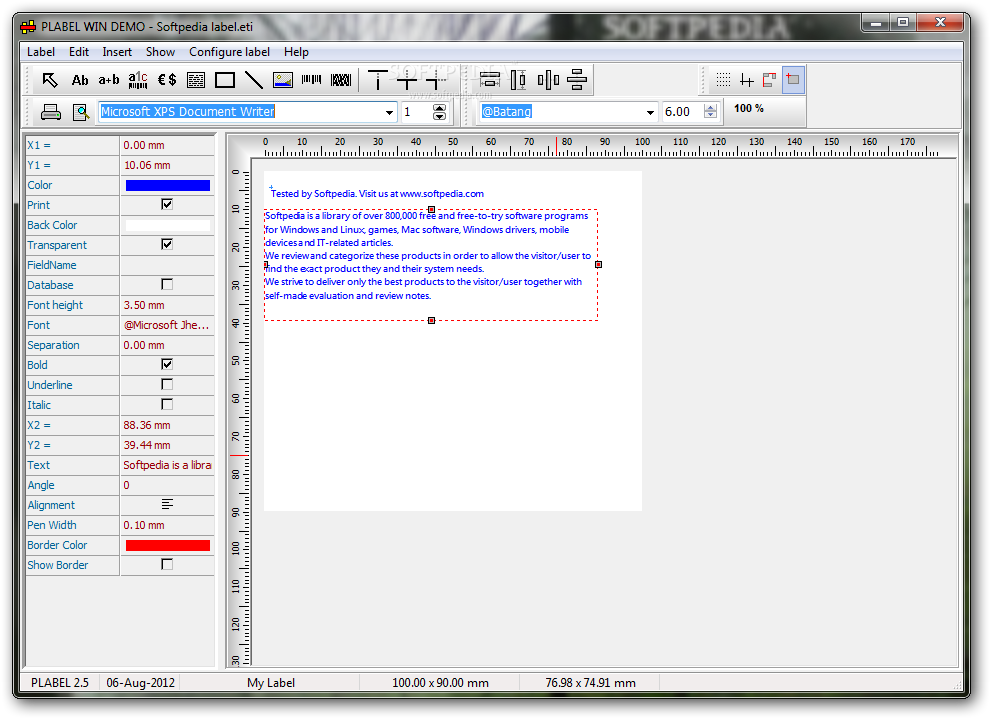991x719 pixels.
Task: Click the Angle value 0
Action: [167, 485]
